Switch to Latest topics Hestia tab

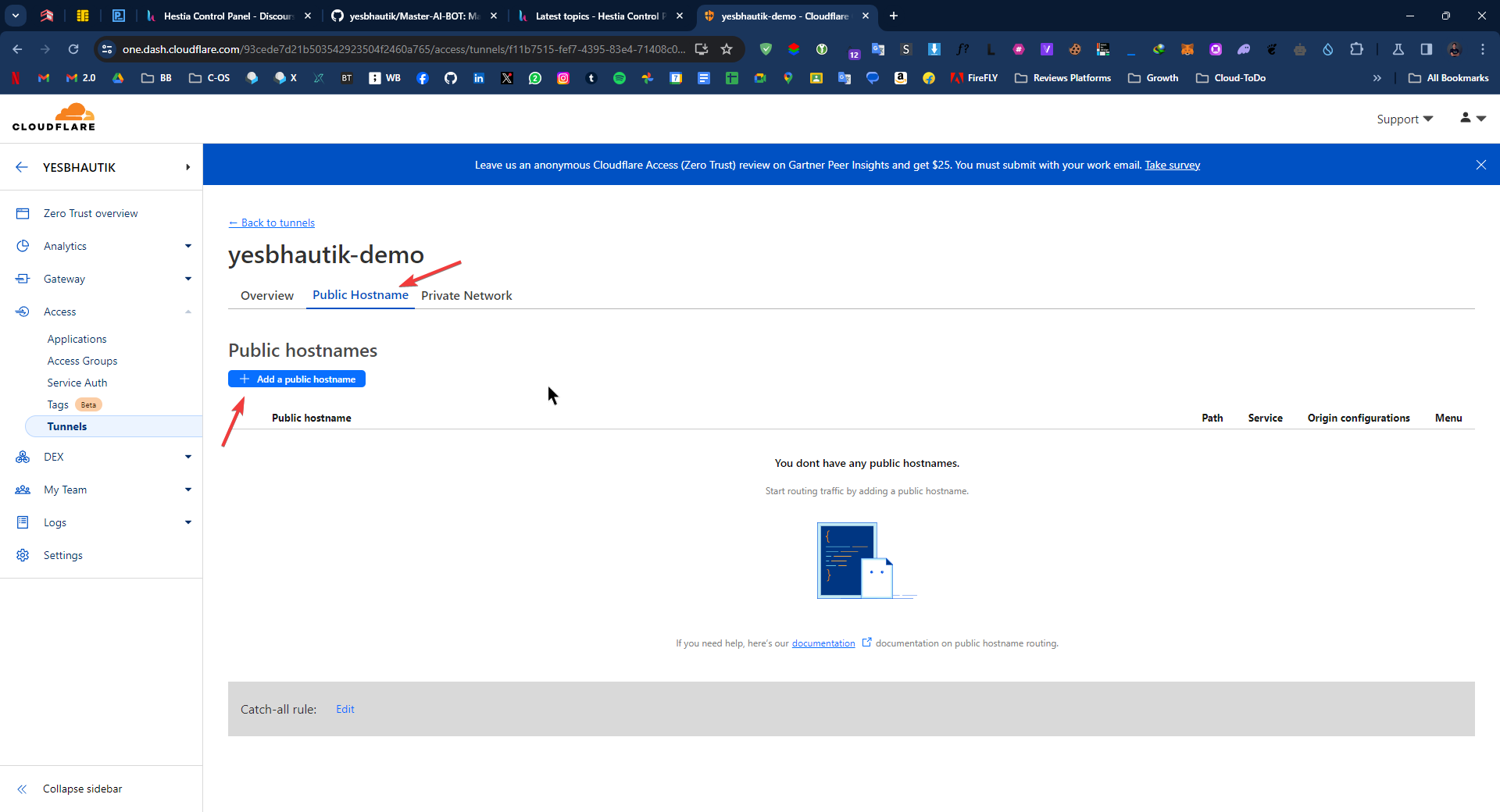(x=600, y=16)
